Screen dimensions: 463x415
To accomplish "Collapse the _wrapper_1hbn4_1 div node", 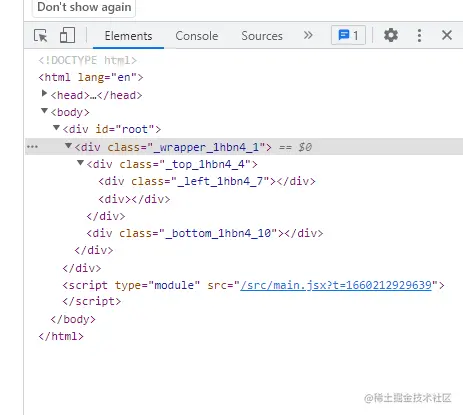I will (68, 145).
